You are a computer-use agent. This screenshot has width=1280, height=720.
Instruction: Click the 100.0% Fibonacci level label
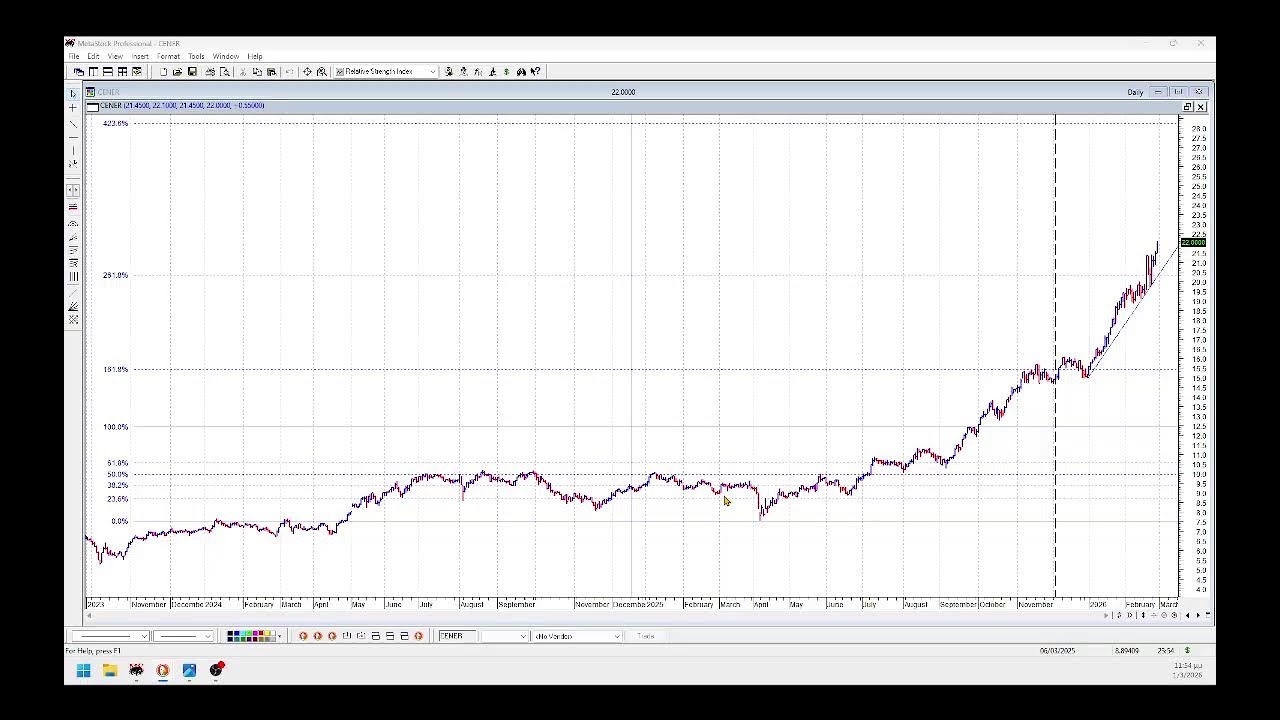pyautogui.click(x=115, y=427)
